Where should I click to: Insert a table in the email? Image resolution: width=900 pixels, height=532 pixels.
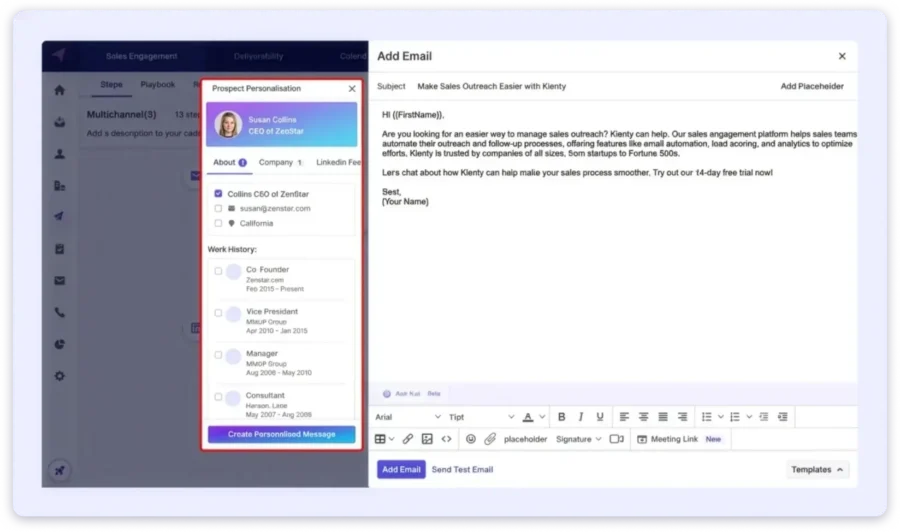pos(380,439)
